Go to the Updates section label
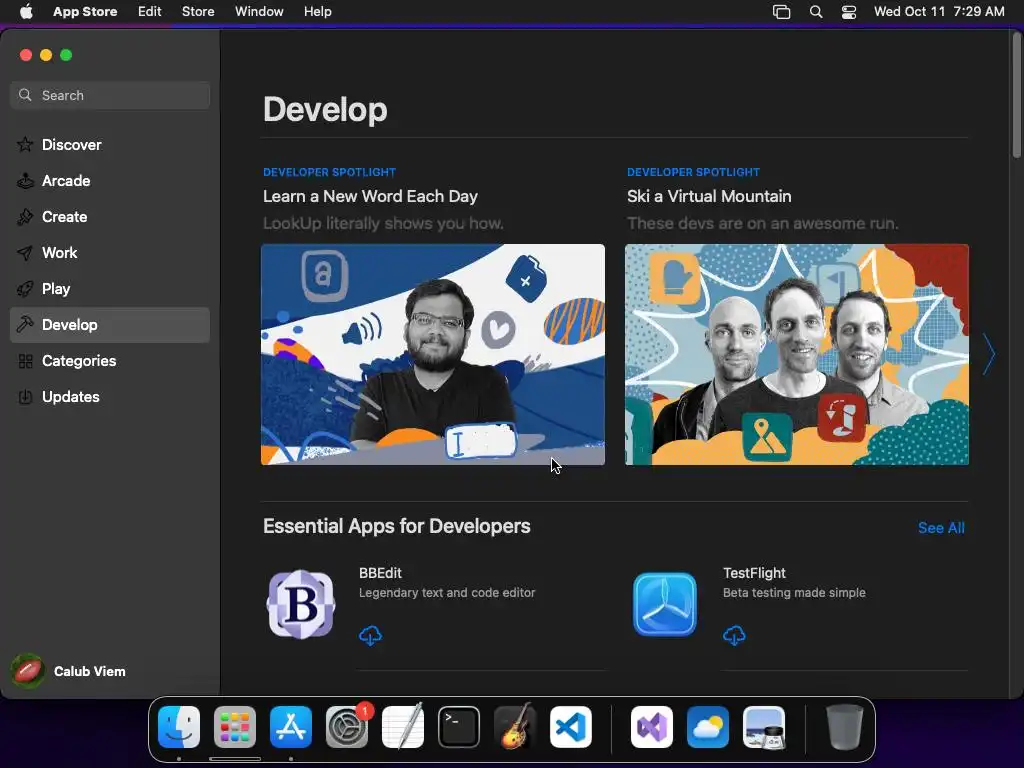The height and width of the screenshot is (768, 1024). 71,397
